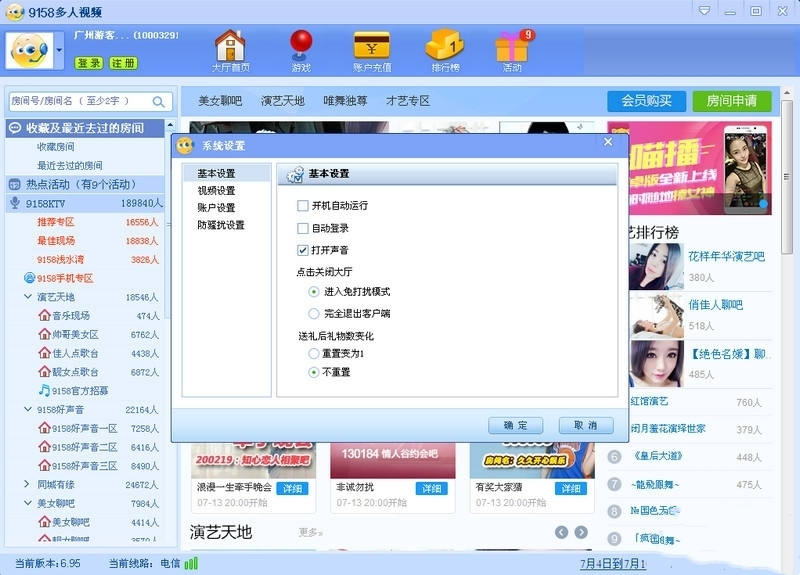Close the 系统设置 dialog
This screenshot has width=800, height=575.
click(x=608, y=142)
